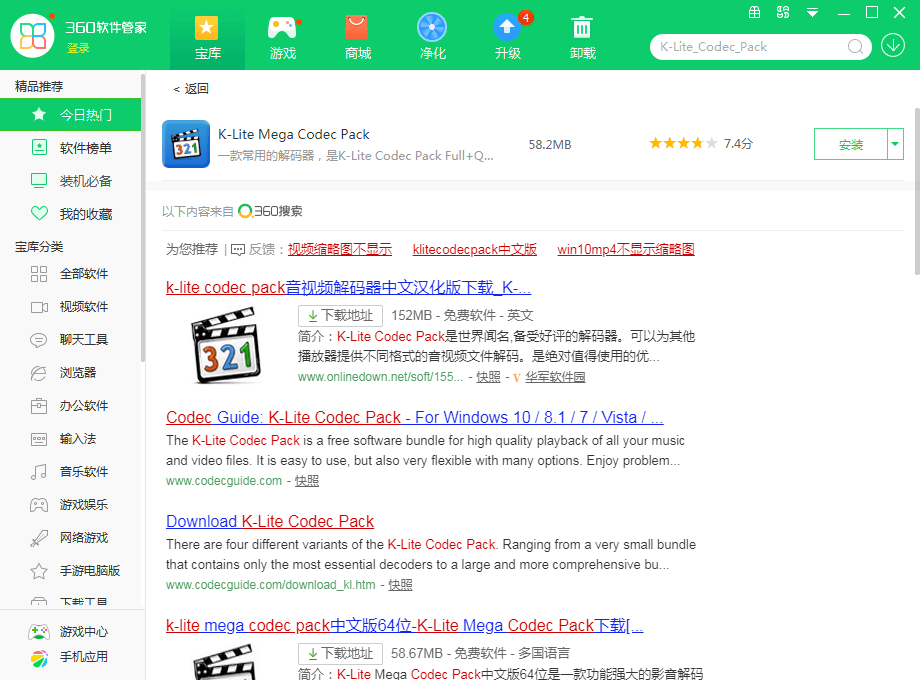920x680 pixels.
Task: Open result k-lite codec pack音视频解码器中文汉化版下载
Action: pyautogui.click(x=349, y=287)
